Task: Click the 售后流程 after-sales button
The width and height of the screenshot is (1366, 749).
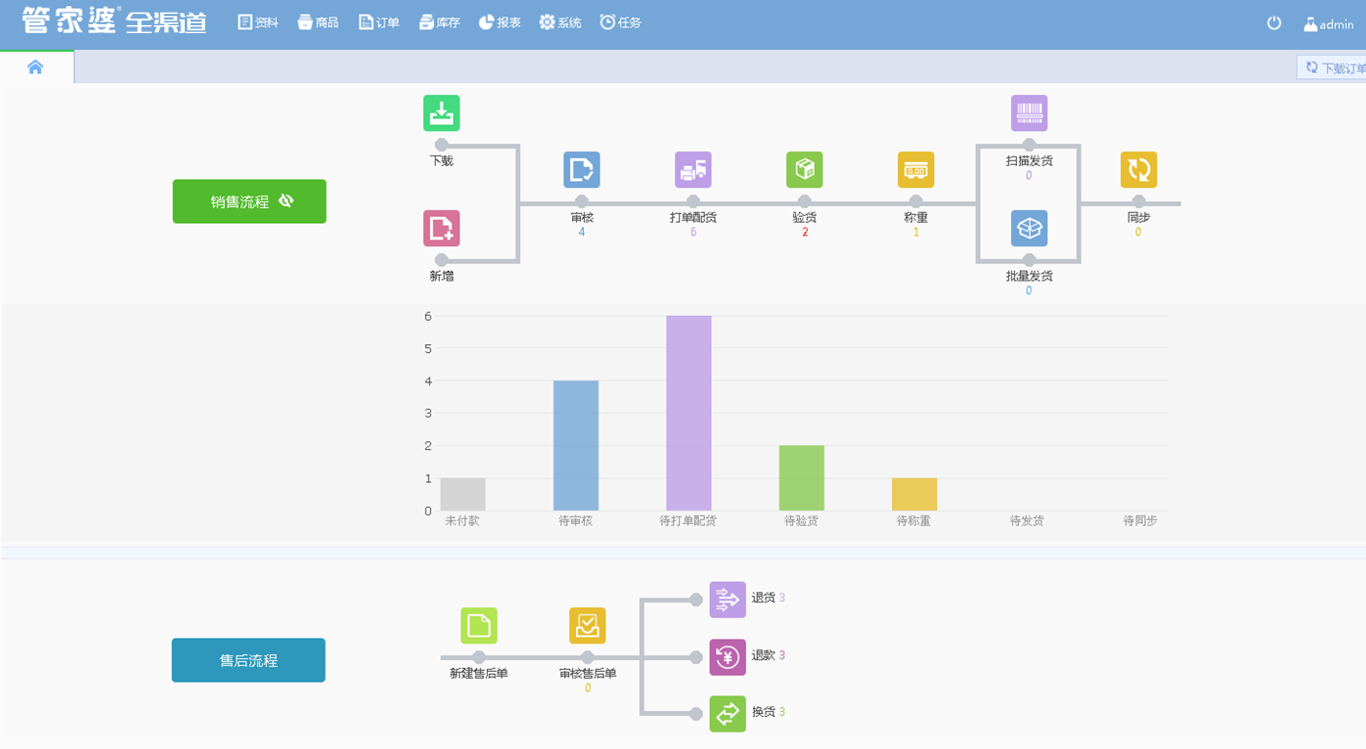Action: (248, 660)
